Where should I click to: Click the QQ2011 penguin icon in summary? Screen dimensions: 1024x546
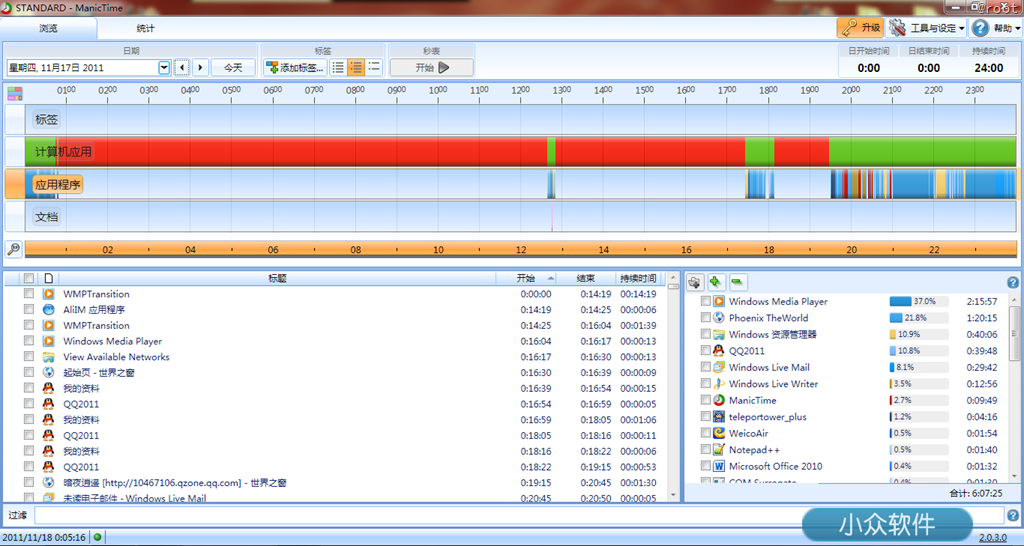[719, 351]
